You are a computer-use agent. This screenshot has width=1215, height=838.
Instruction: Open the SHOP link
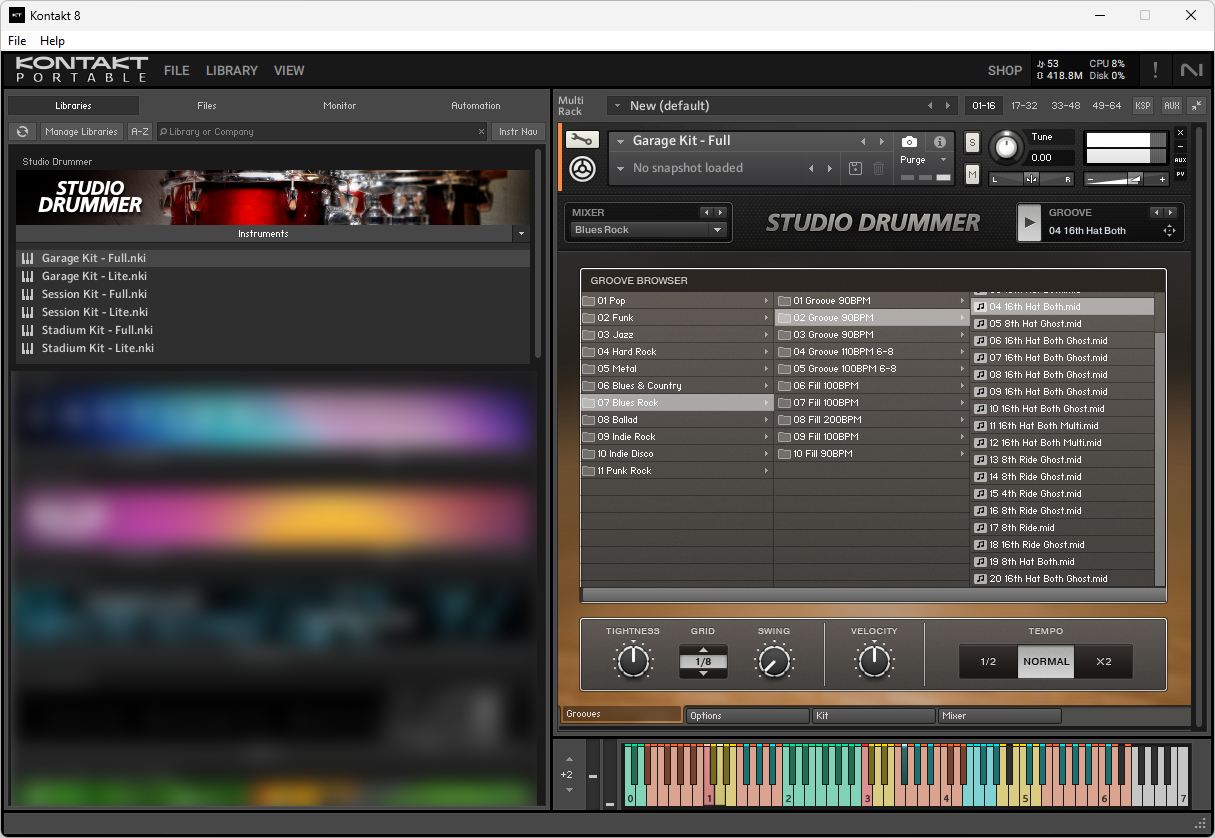pos(1005,71)
